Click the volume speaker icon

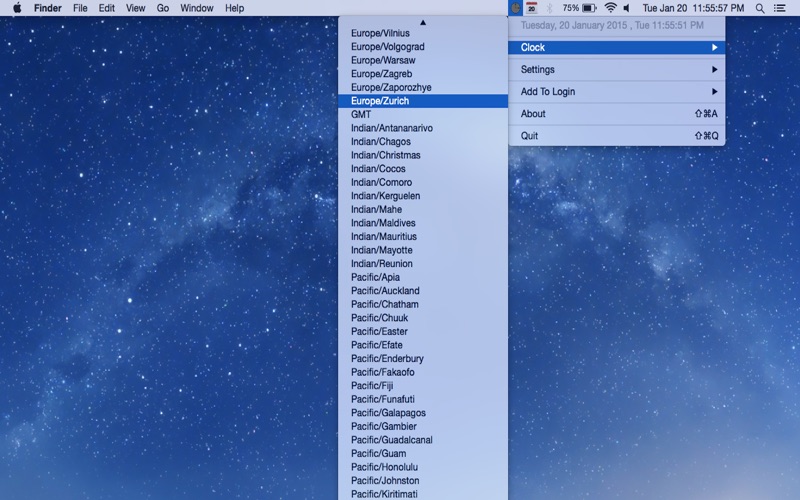point(627,8)
